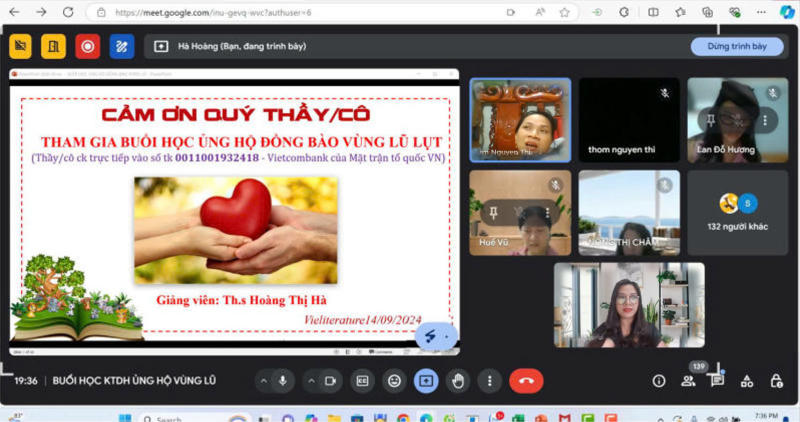Image resolution: width=800 pixels, height=422 pixels.
Task: Click the account number 0011001932418 on slide
Action: pos(217,158)
